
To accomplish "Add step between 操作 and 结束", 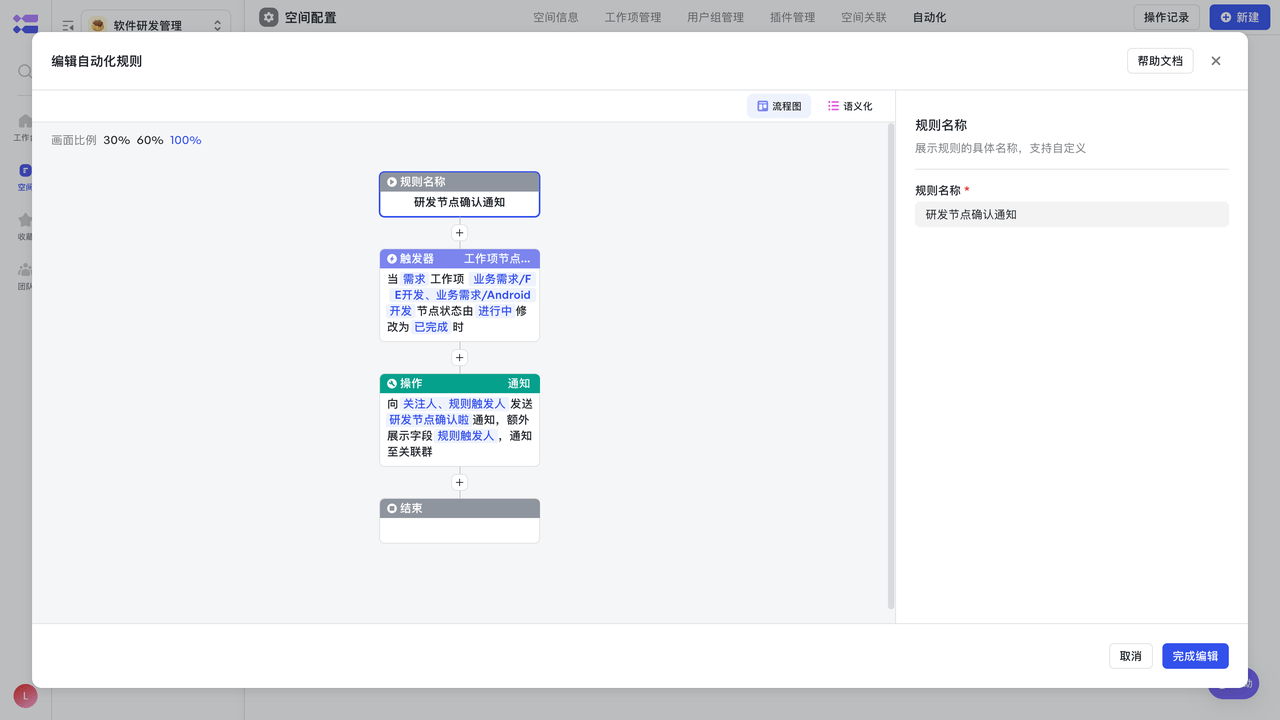I will pos(460,483).
